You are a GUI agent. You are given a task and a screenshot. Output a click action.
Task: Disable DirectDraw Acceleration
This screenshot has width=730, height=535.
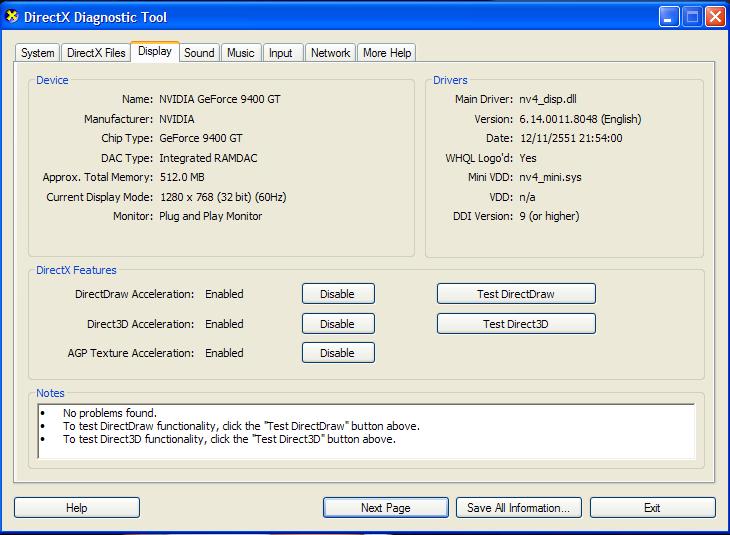[x=337, y=294]
